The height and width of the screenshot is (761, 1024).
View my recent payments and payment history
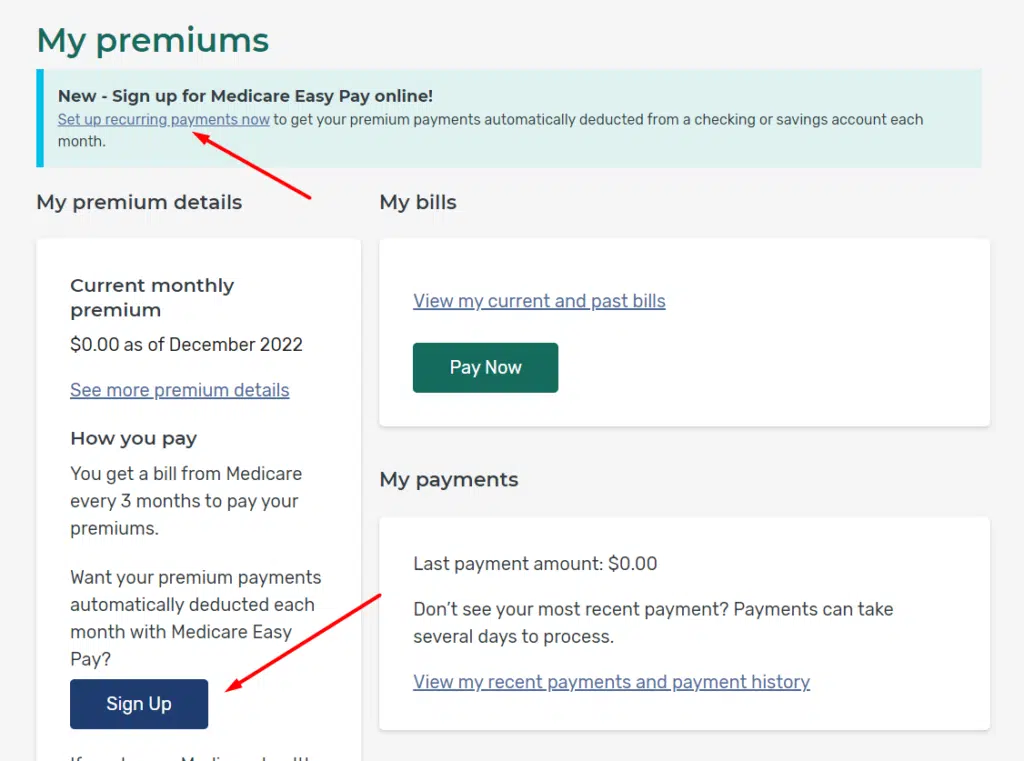[611, 682]
